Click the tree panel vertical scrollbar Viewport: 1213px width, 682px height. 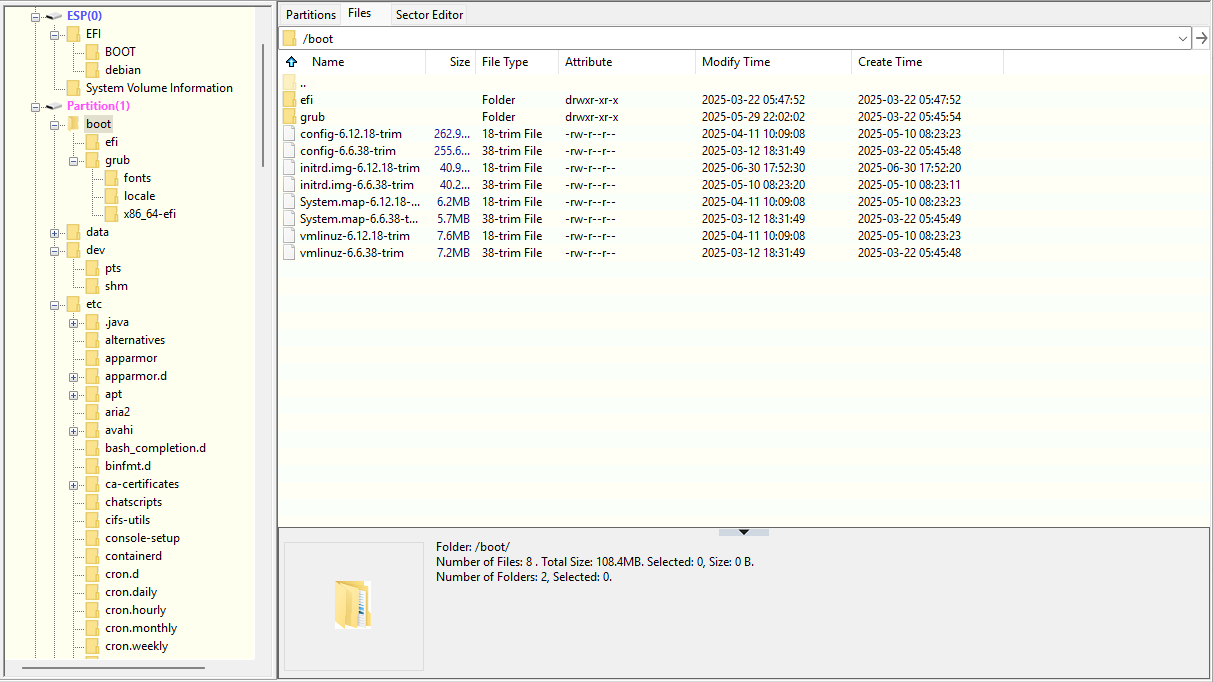[x=263, y=105]
